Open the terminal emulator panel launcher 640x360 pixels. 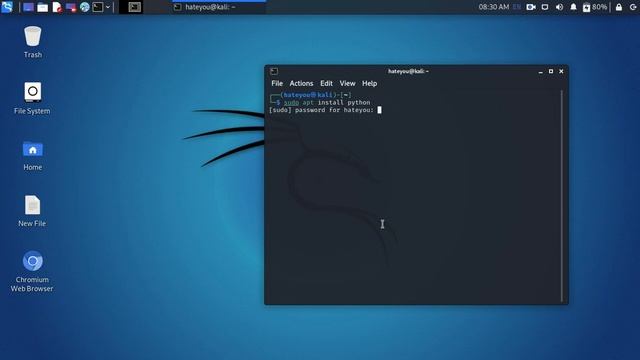pos(98,7)
